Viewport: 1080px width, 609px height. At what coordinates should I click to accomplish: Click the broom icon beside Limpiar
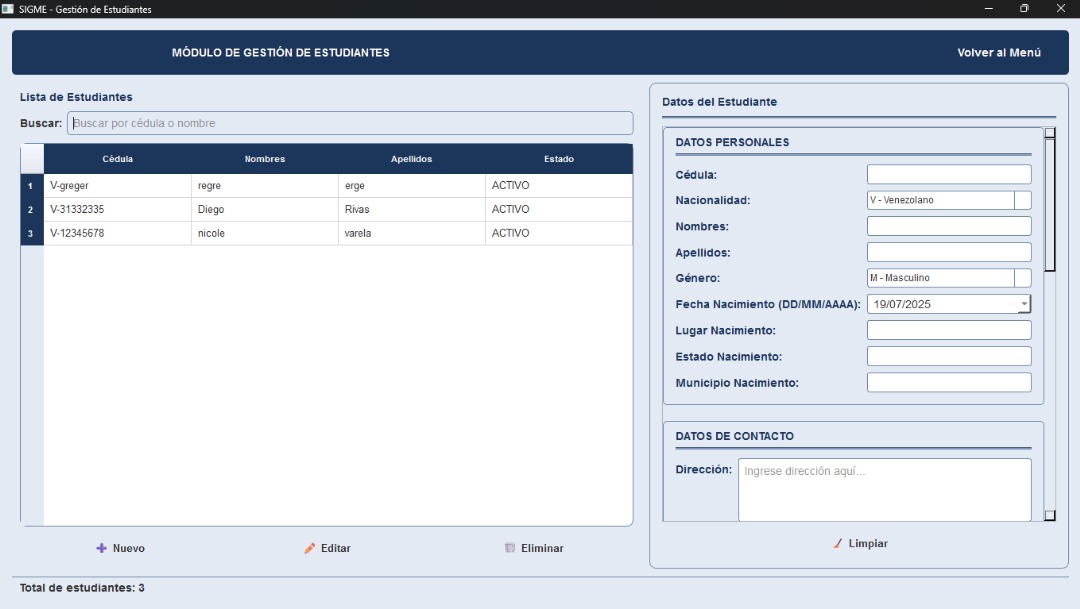tap(838, 543)
